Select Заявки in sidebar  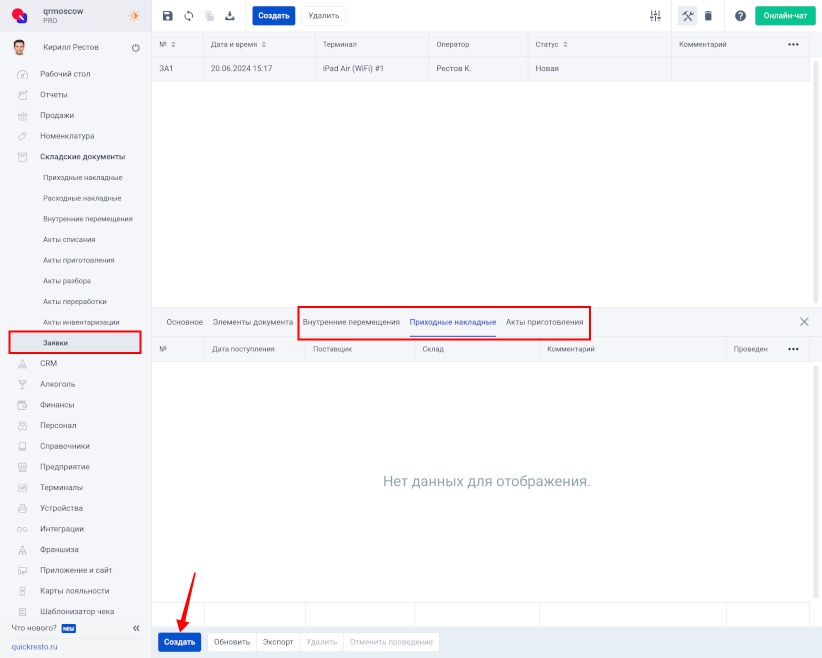point(75,342)
